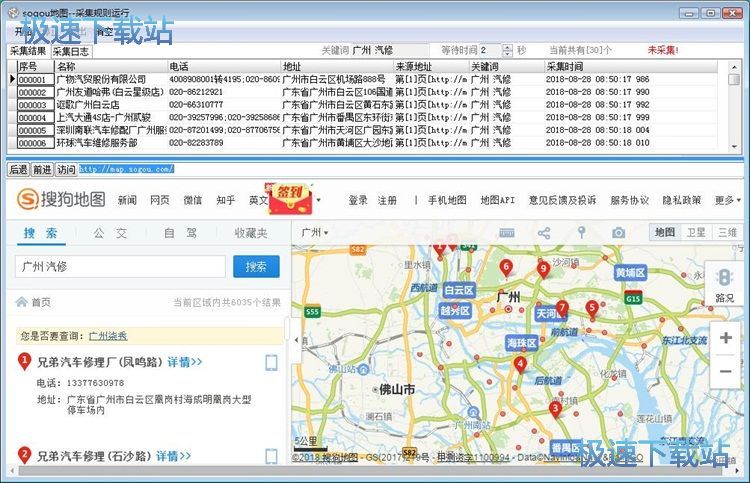Open 详情 link for 兄弟汽车修理厂(凤鸣路)
This screenshot has width=750, height=483.
[184, 362]
